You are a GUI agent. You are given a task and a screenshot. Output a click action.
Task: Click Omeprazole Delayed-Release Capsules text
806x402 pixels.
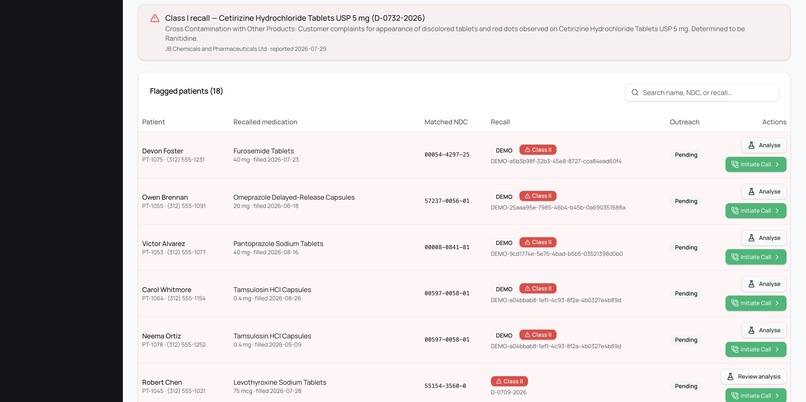pos(294,197)
